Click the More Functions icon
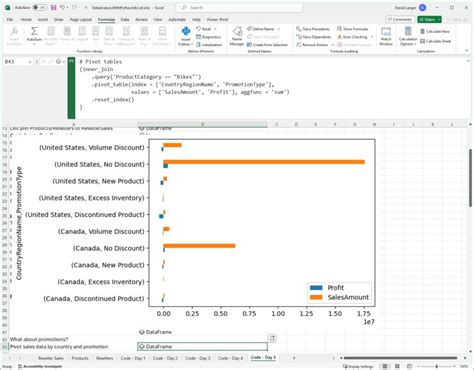The width and height of the screenshot is (474, 370). tap(162, 31)
